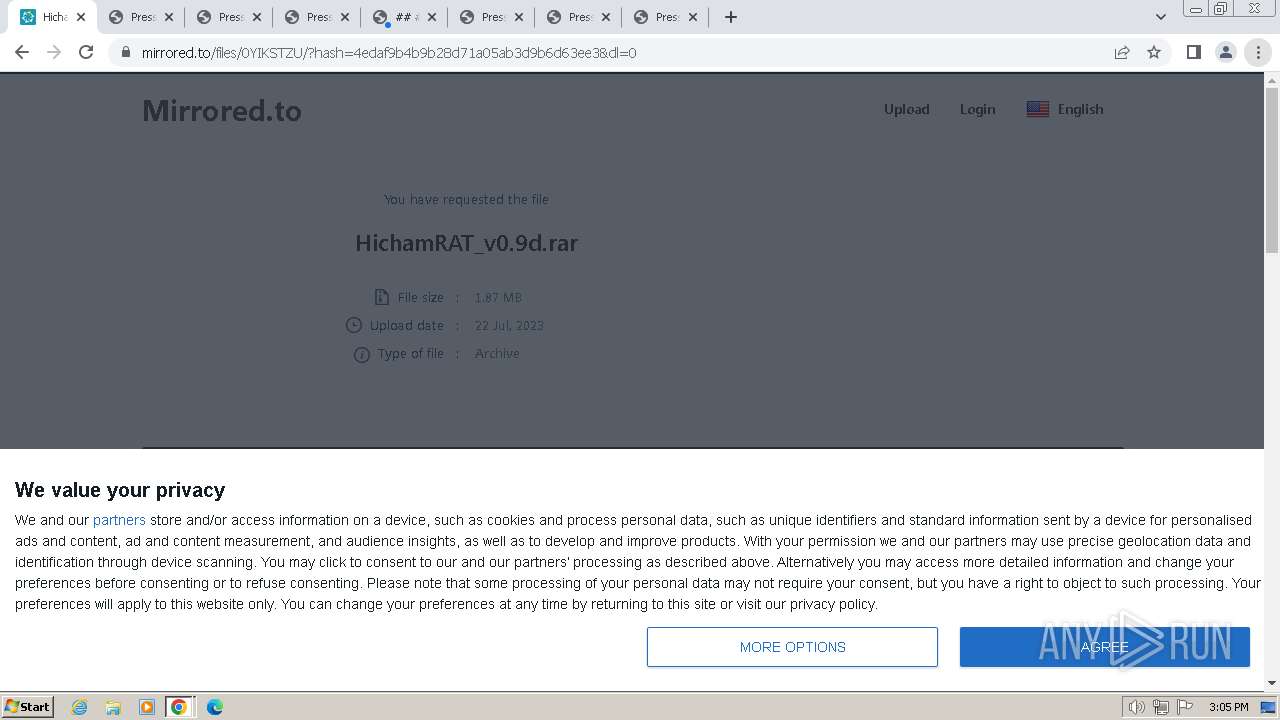Click the File size icon

click(381, 297)
